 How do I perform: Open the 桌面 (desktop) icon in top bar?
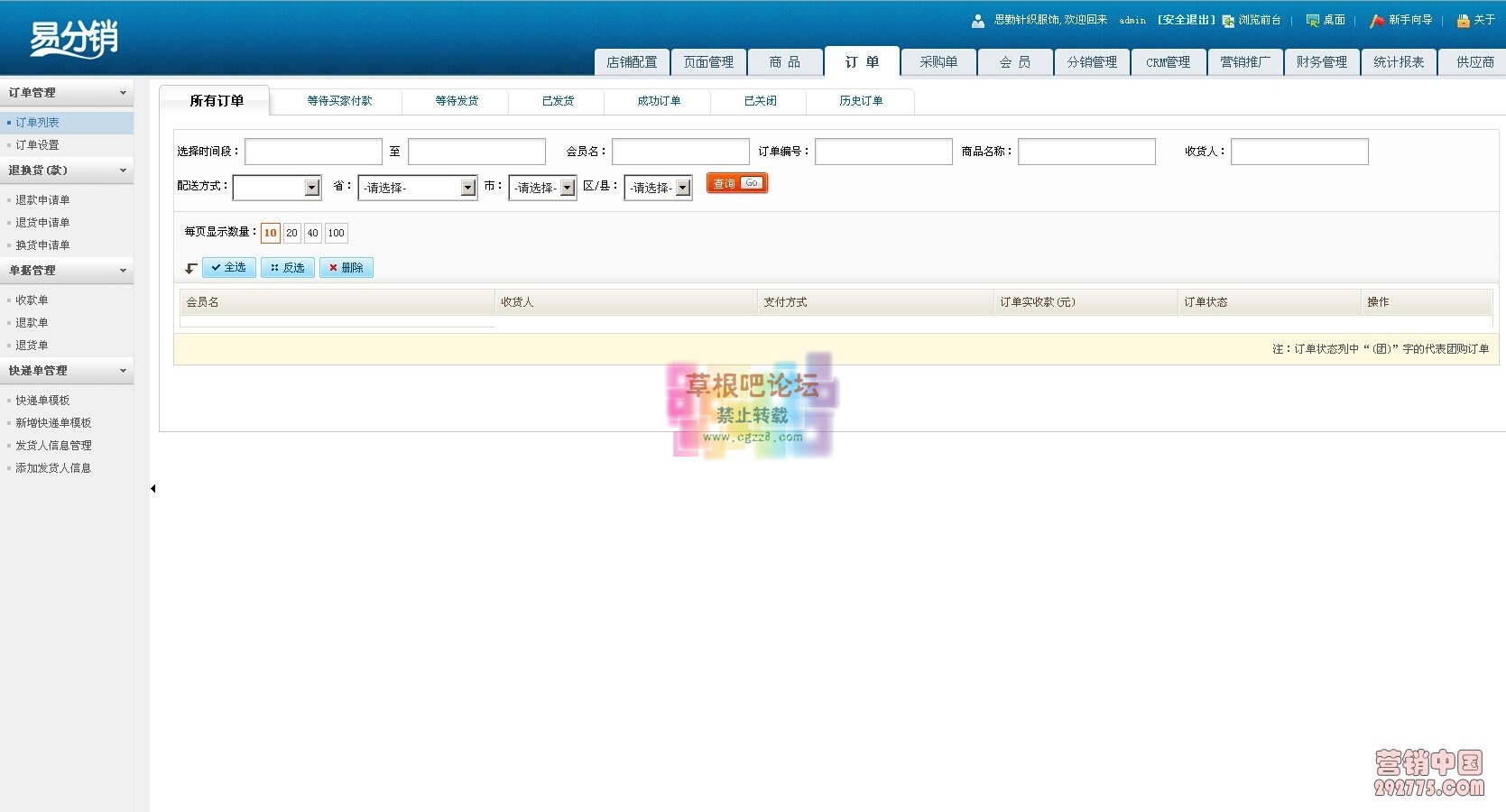pos(1311,19)
